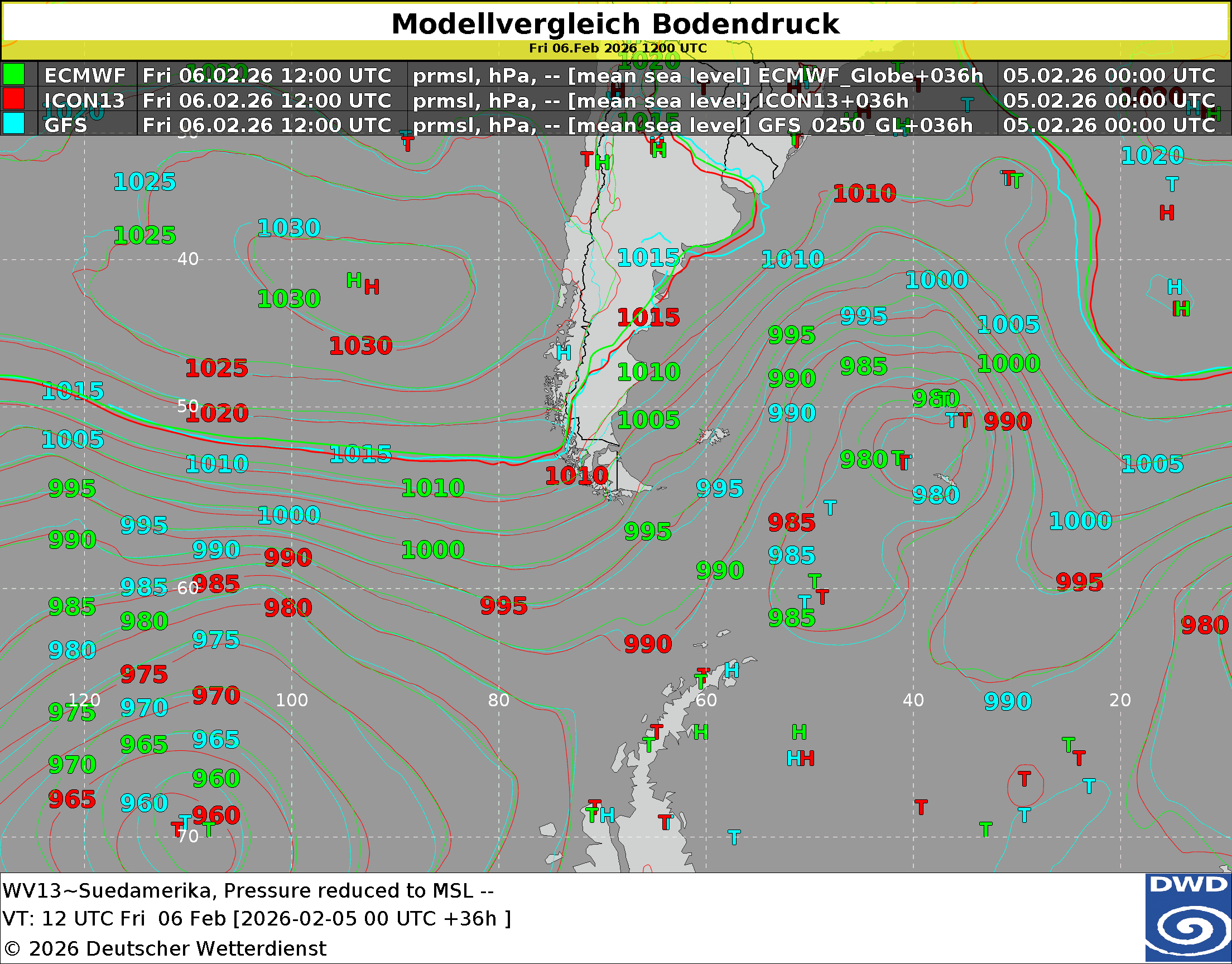
Task: Click the Deutscher Wetterdienst copyright text
Action: tap(165, 948)
